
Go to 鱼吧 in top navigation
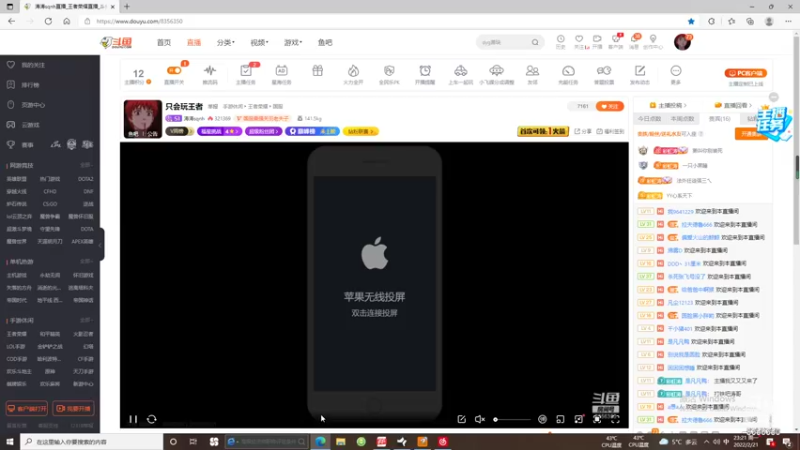[x=325, y=42]
